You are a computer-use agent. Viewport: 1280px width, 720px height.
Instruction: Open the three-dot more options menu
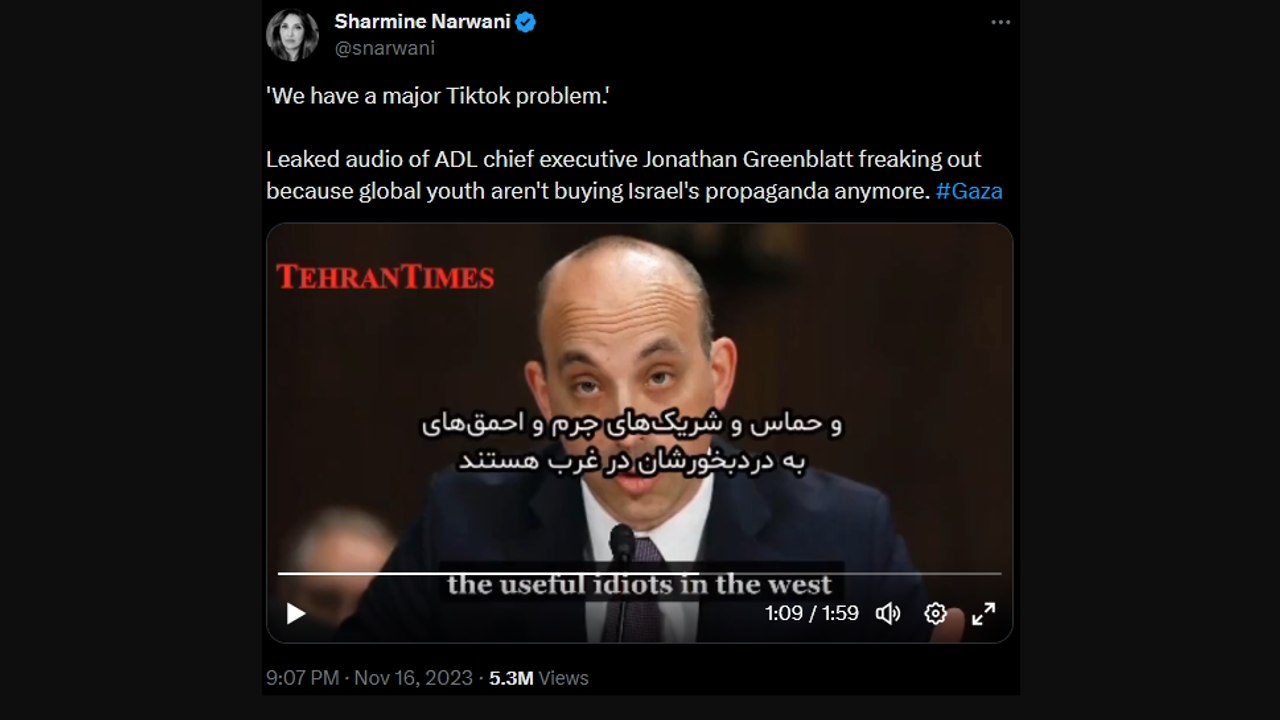[x=1000, y=23]
